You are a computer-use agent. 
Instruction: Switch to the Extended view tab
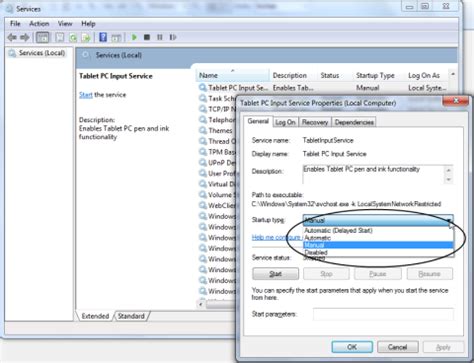(95, 316)
